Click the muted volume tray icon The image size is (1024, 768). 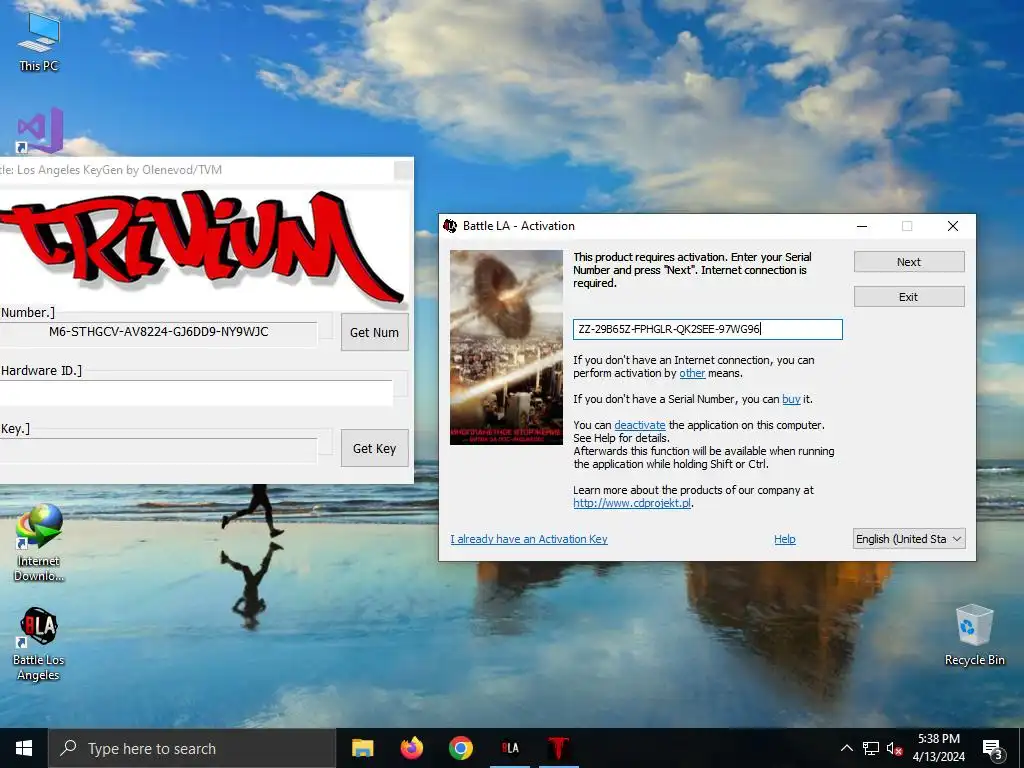895,748
